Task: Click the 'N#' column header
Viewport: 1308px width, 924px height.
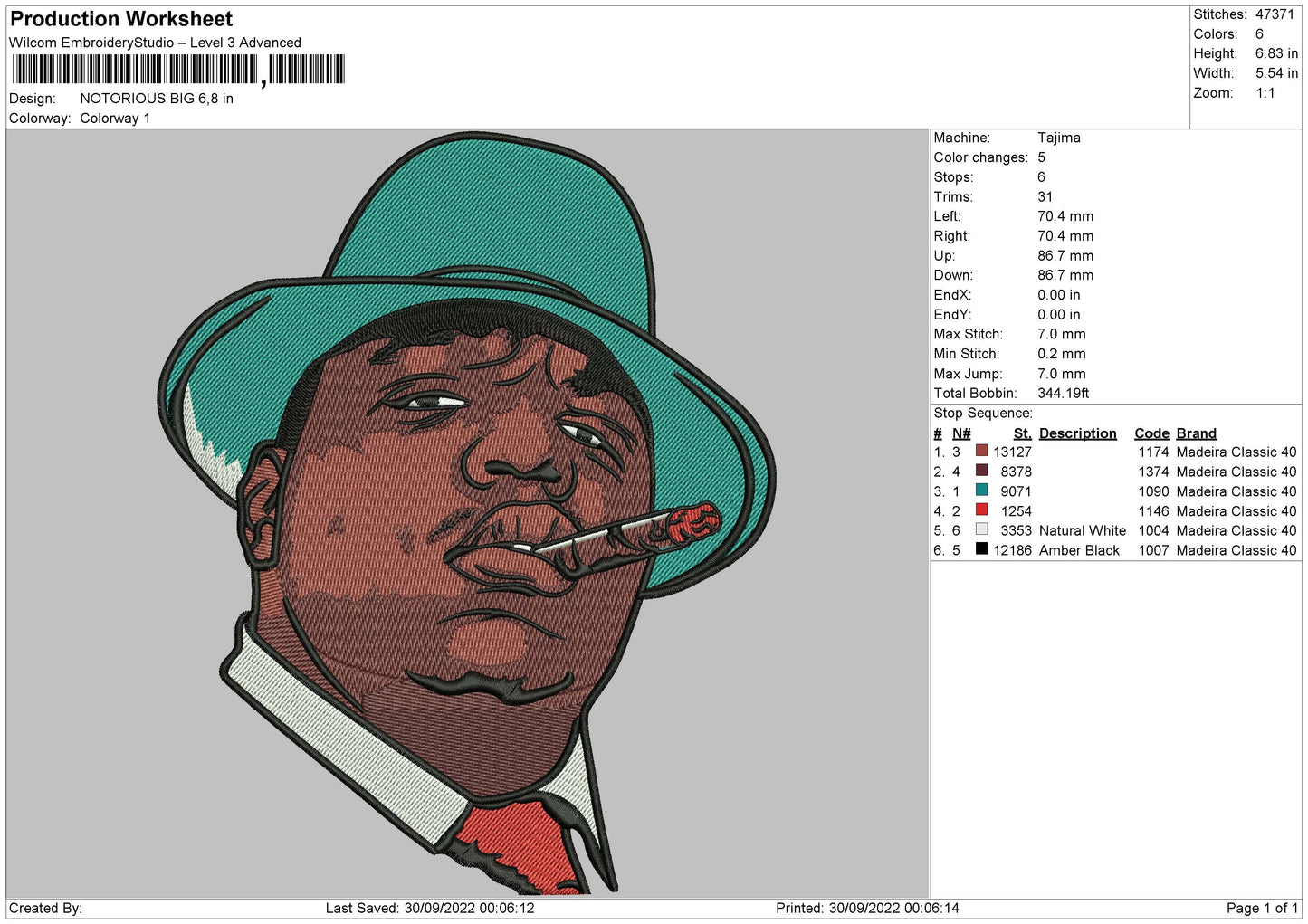Action: click(x=961, y=433)
